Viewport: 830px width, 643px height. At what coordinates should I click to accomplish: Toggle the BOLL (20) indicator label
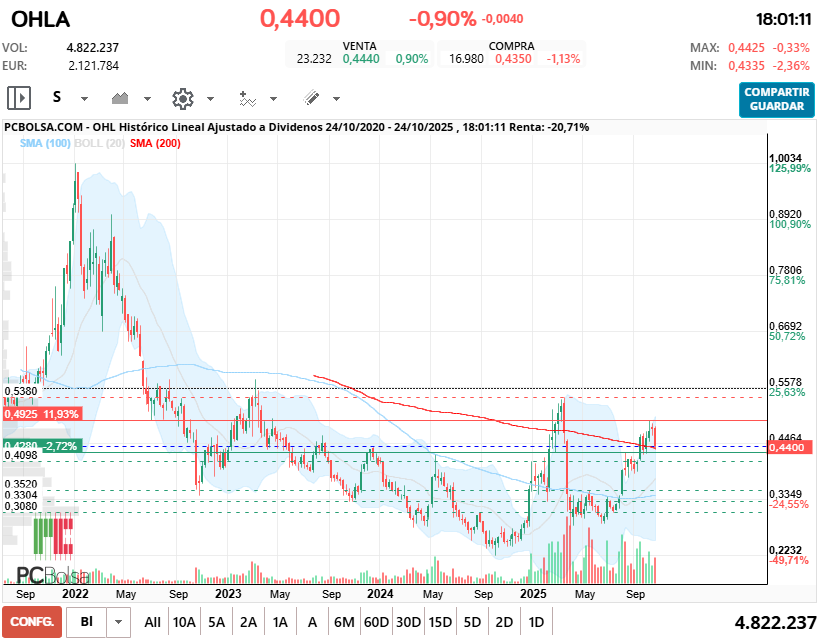(x=102, y=144)
